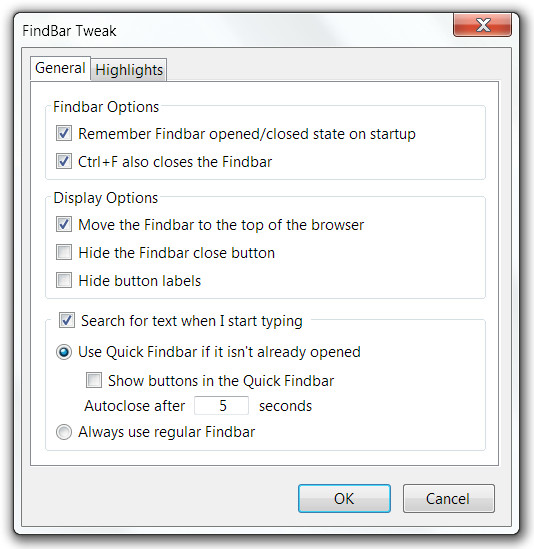Click the OK button

click(344, 499)
